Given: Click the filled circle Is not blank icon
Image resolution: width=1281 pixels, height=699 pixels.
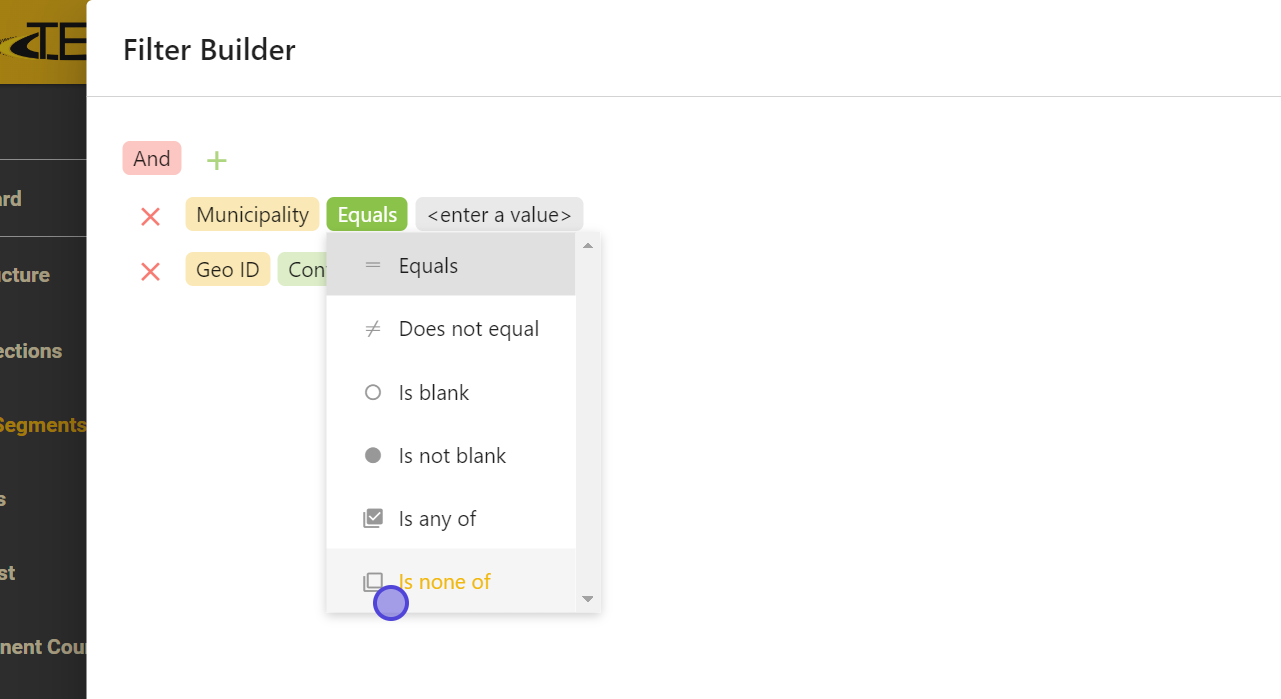Looking at the screenshot, I should 373,456.
